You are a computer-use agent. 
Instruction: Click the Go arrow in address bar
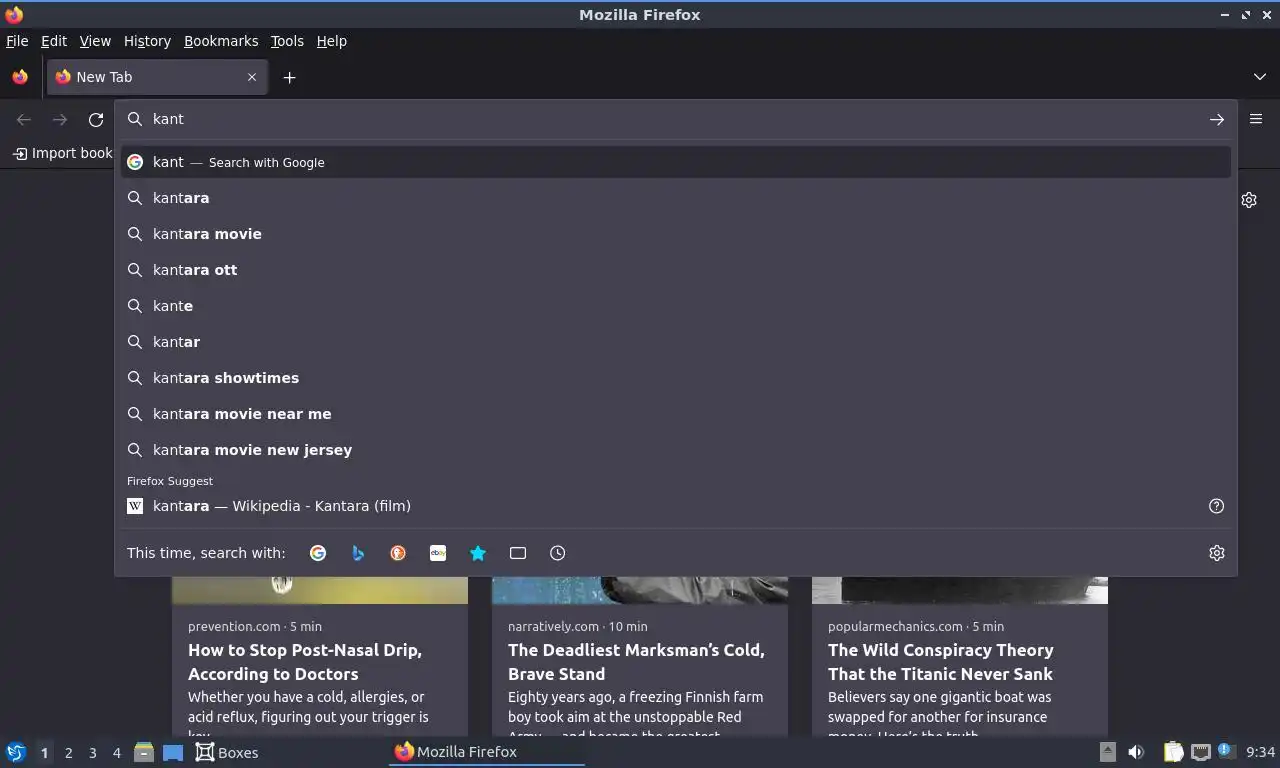(1216, 119)
